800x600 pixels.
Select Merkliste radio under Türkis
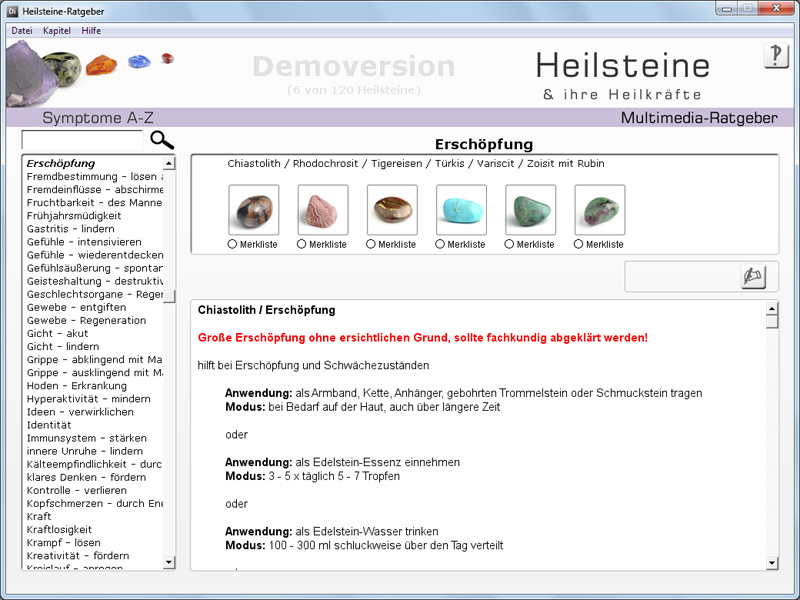pyautogui.click(x=441, y=244)
